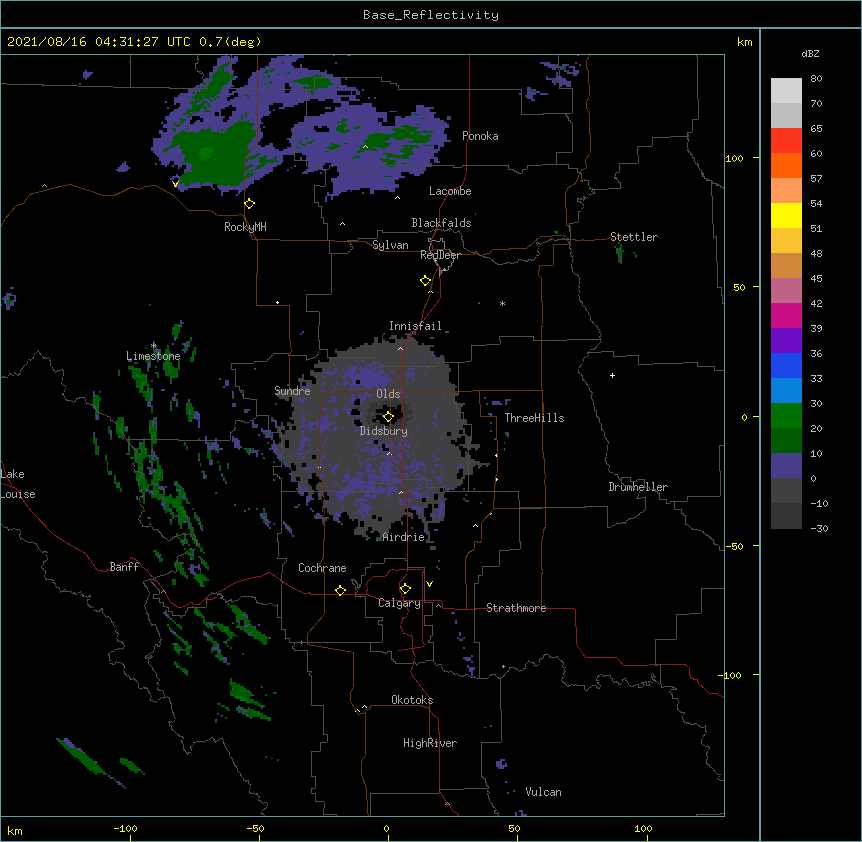Screen dimensions: 862x842
Task: Click the Innisfail label
Action: coord(415,326)
